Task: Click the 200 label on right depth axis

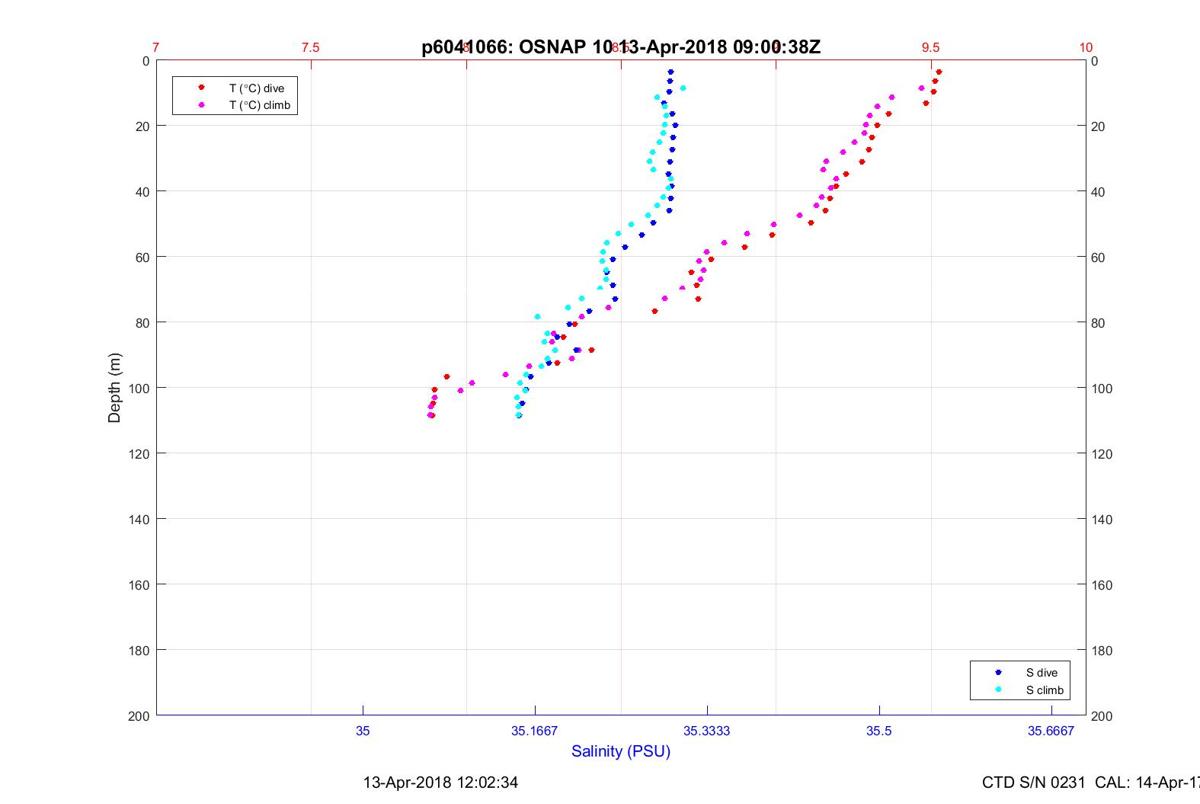Action: tap(1102, 716)
